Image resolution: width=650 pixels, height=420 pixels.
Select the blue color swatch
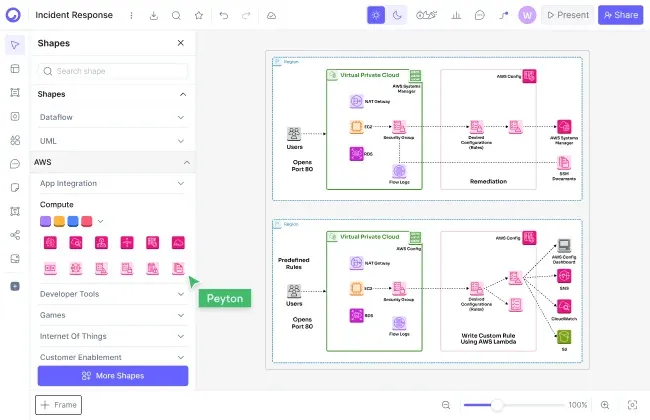(x=73, y=221)
